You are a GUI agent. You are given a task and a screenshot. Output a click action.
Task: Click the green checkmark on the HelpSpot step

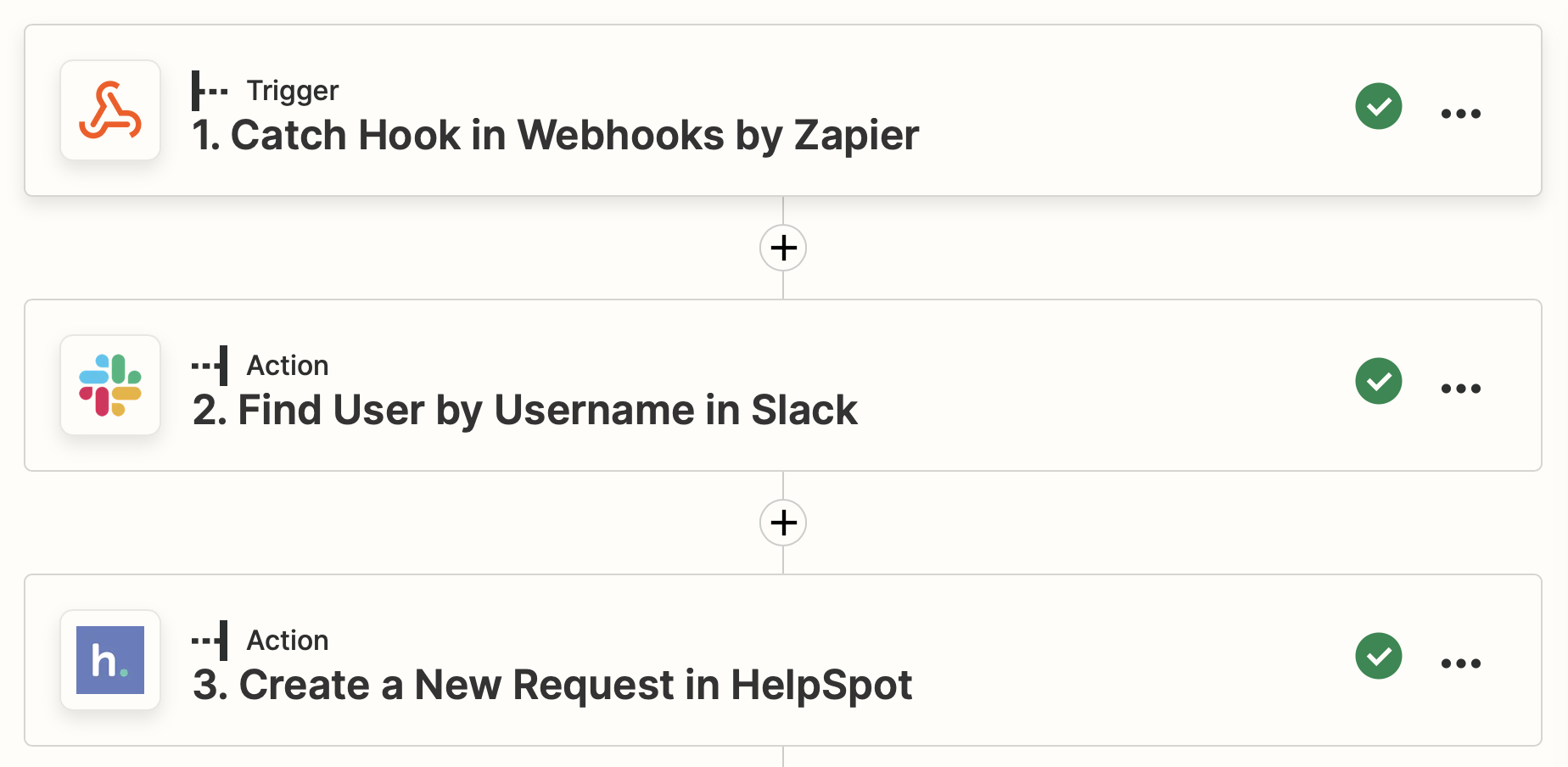click(x=1378, y=657)
